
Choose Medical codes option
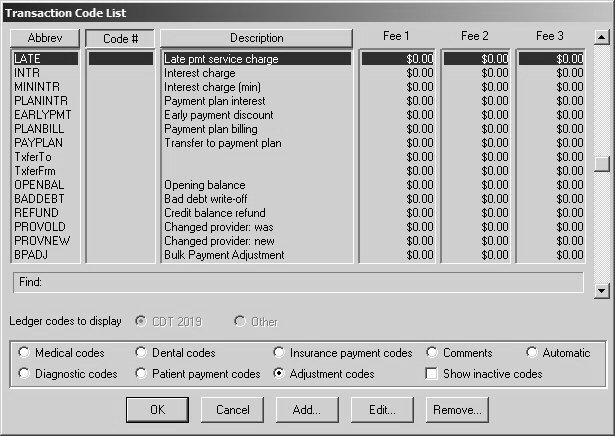(x=25, y=353)
